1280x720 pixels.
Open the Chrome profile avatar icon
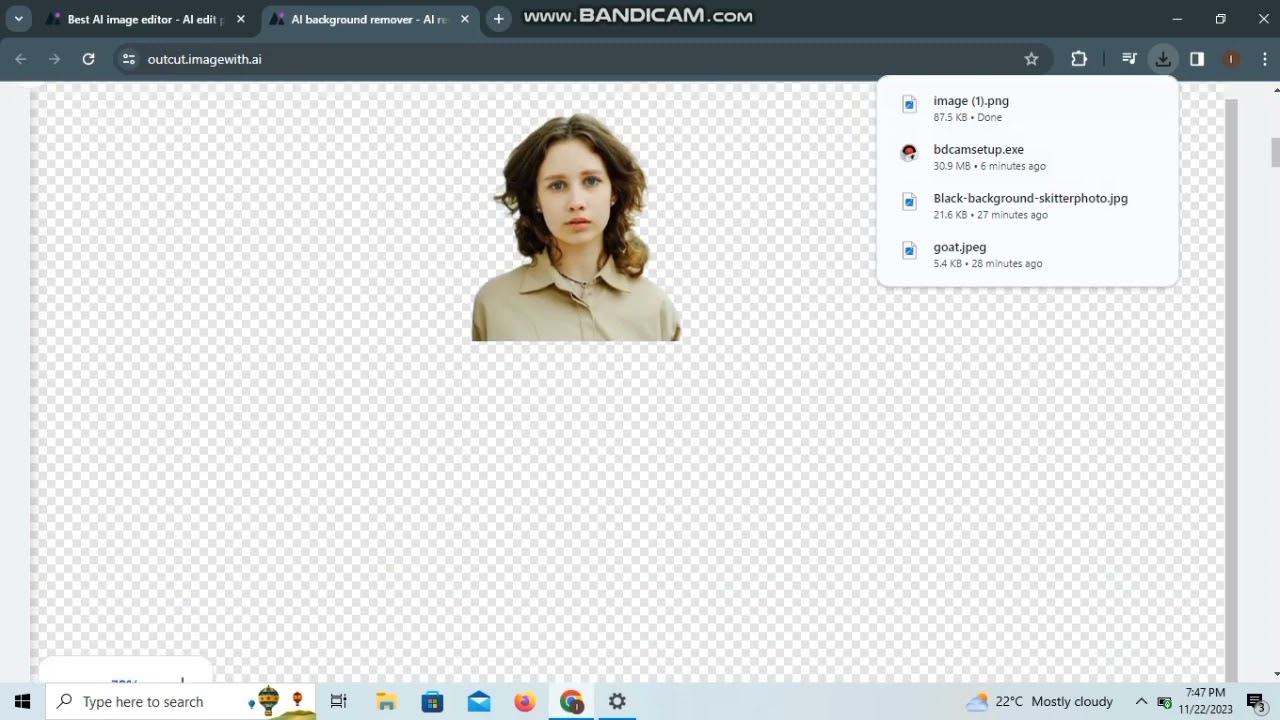(x=1230, y=59)
